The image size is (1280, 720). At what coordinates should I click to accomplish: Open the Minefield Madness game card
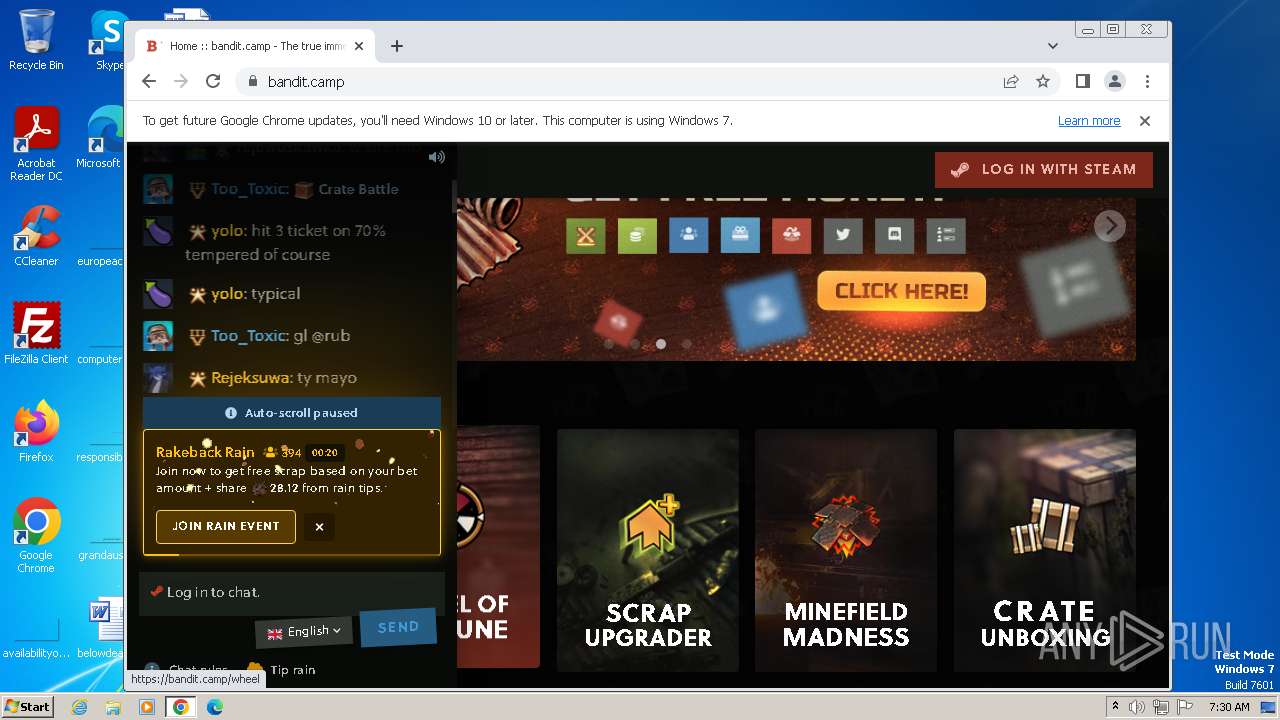pyautogui.click(x=846, y=550)
